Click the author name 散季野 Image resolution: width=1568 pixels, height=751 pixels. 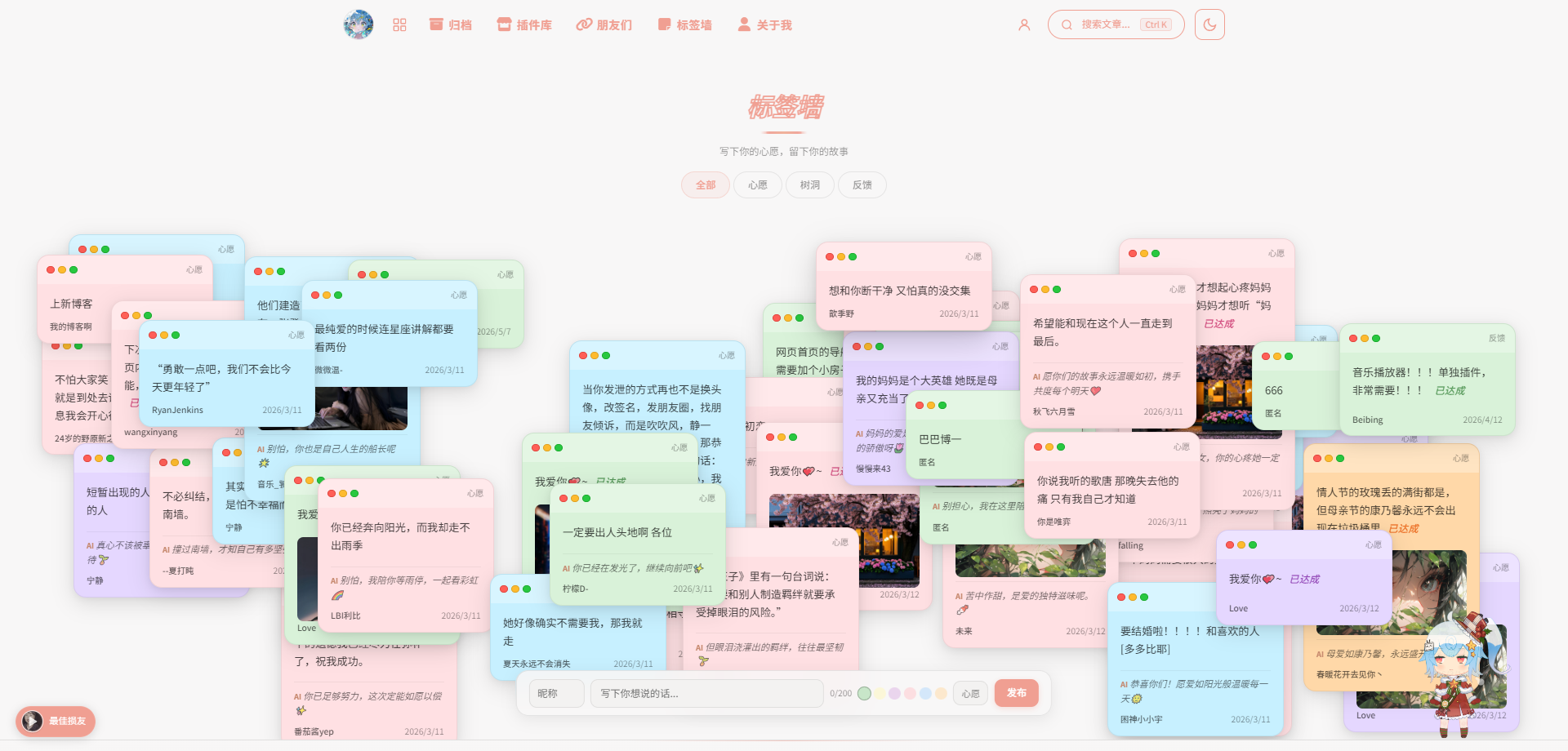pyautogui.click(x=841, y=314)
